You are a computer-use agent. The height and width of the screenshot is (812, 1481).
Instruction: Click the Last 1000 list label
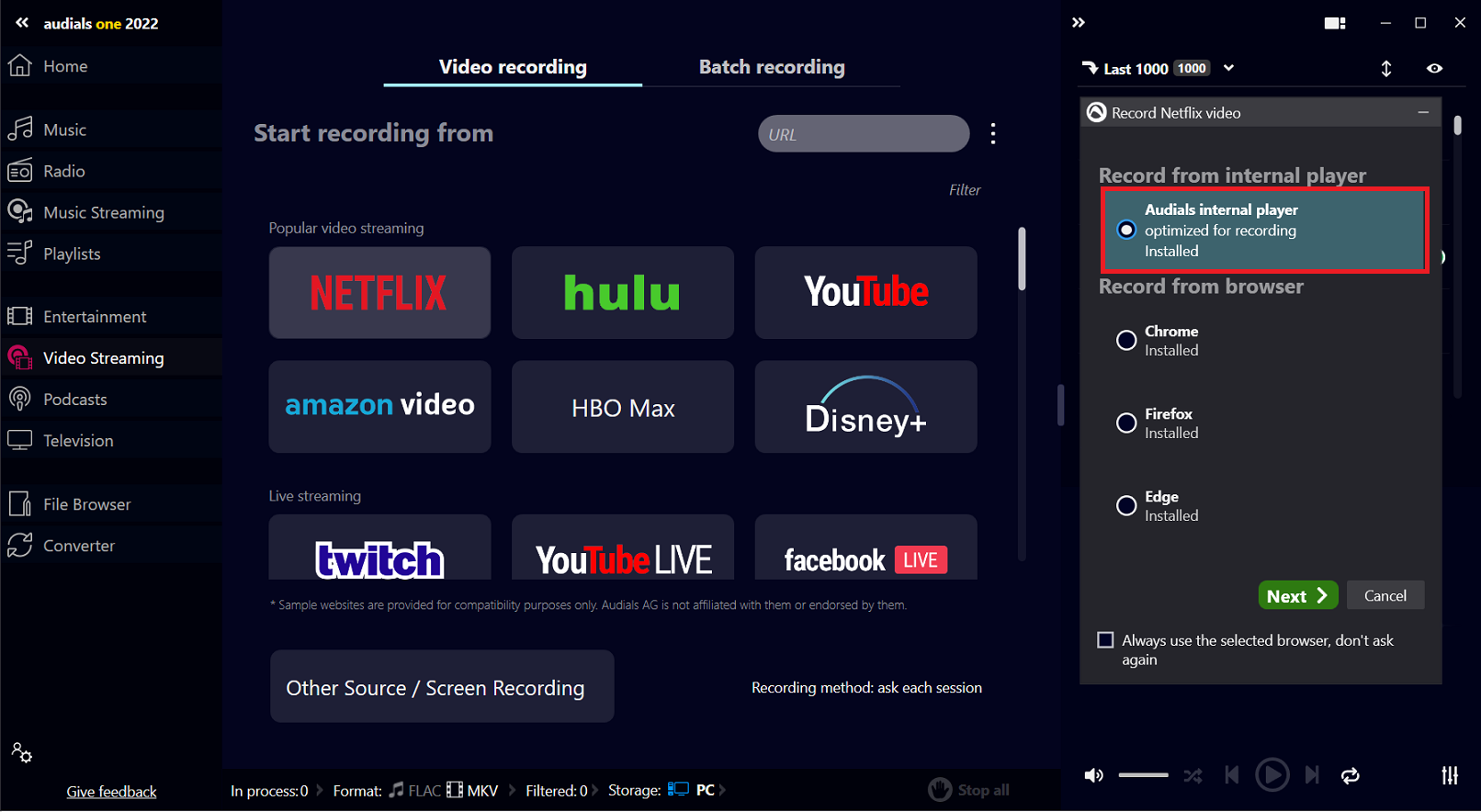pos(1136,69)
